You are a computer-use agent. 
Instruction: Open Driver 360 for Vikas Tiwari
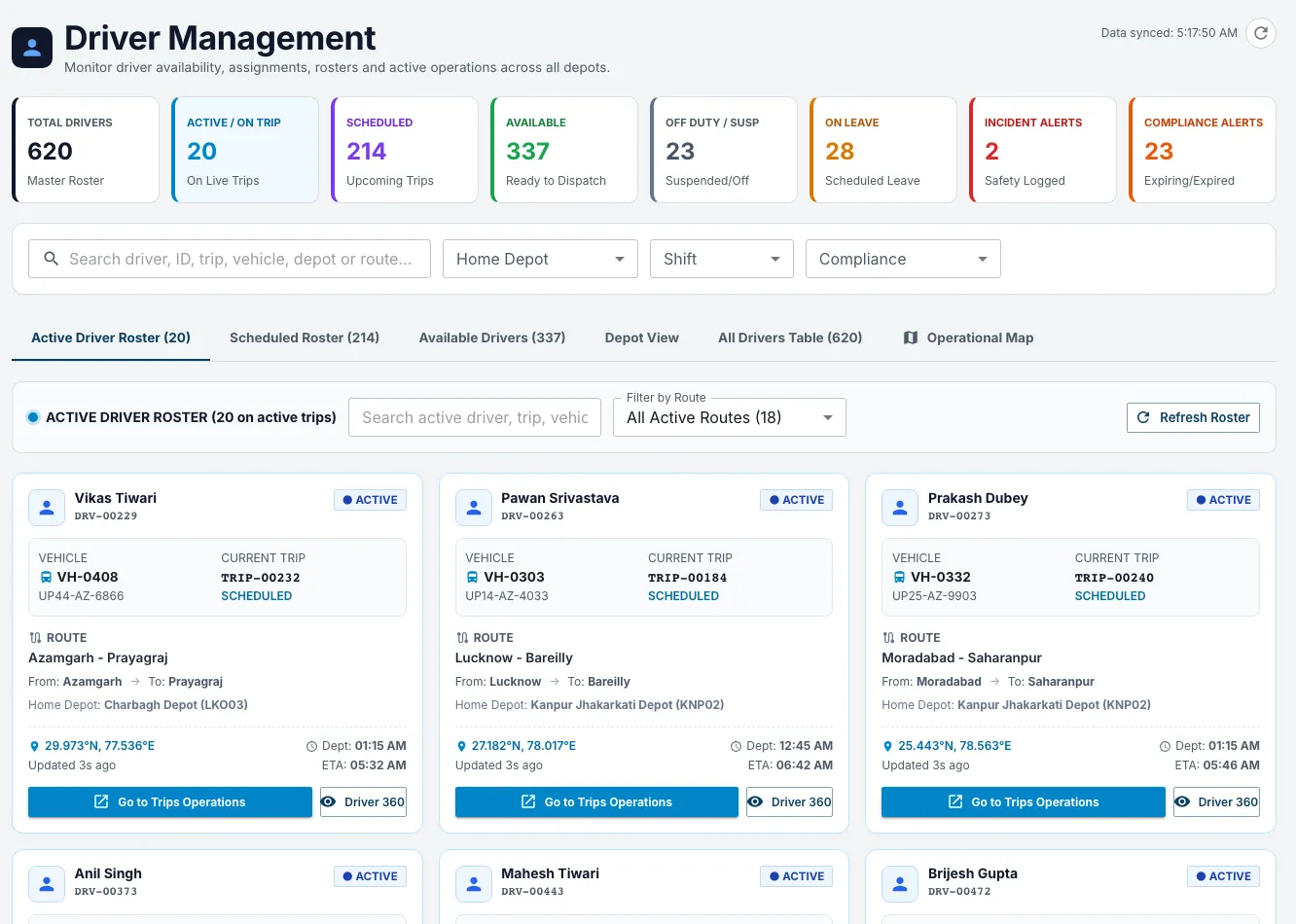pyautogui.click(x=363, y=802)
